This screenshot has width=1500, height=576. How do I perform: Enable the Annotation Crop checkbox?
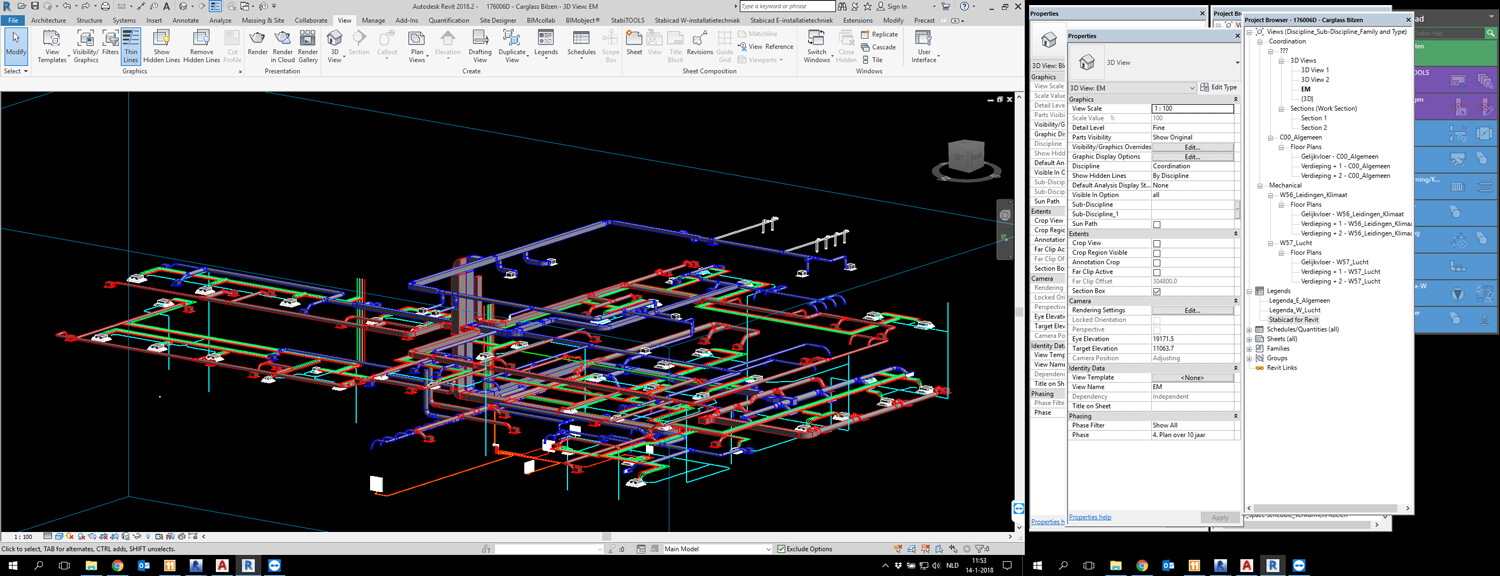click(x=1157, y=262)
